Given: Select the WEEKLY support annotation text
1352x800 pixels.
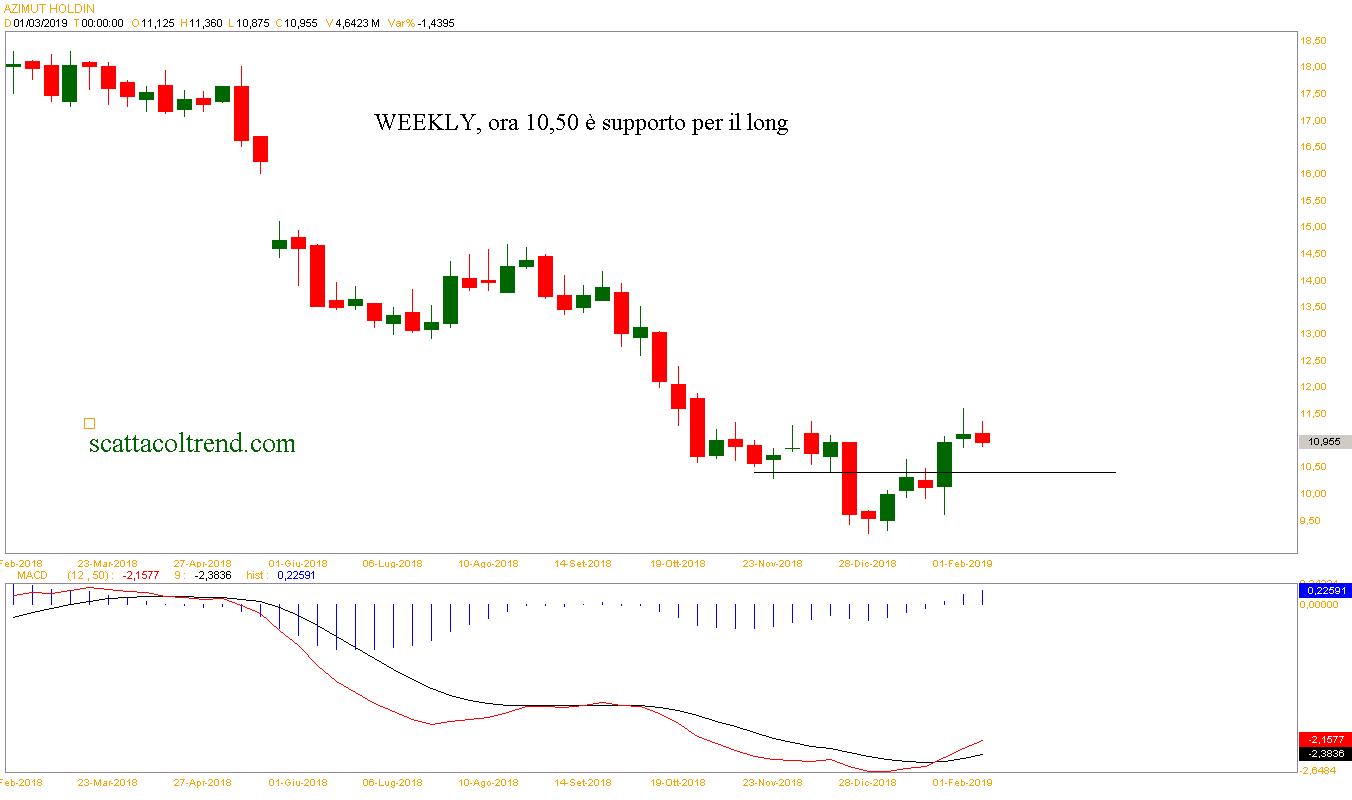Looking at the screenshot, I should pyautogui.click(x=581, y=123).
